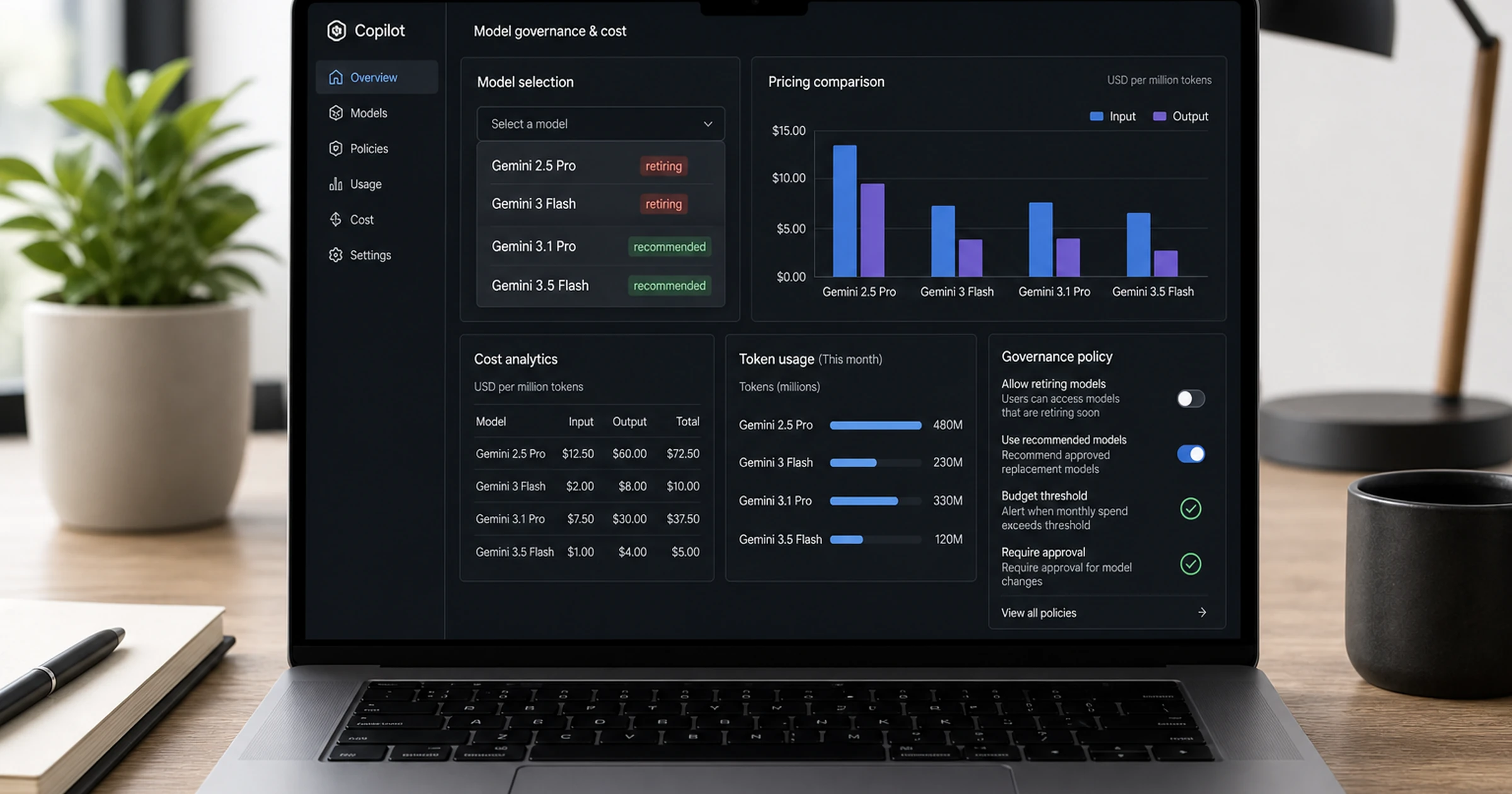Click the Gemini 3.1 Pro token usage bar
The height and width of the screenshot is (794, 1512).
[x=875, y=501]
